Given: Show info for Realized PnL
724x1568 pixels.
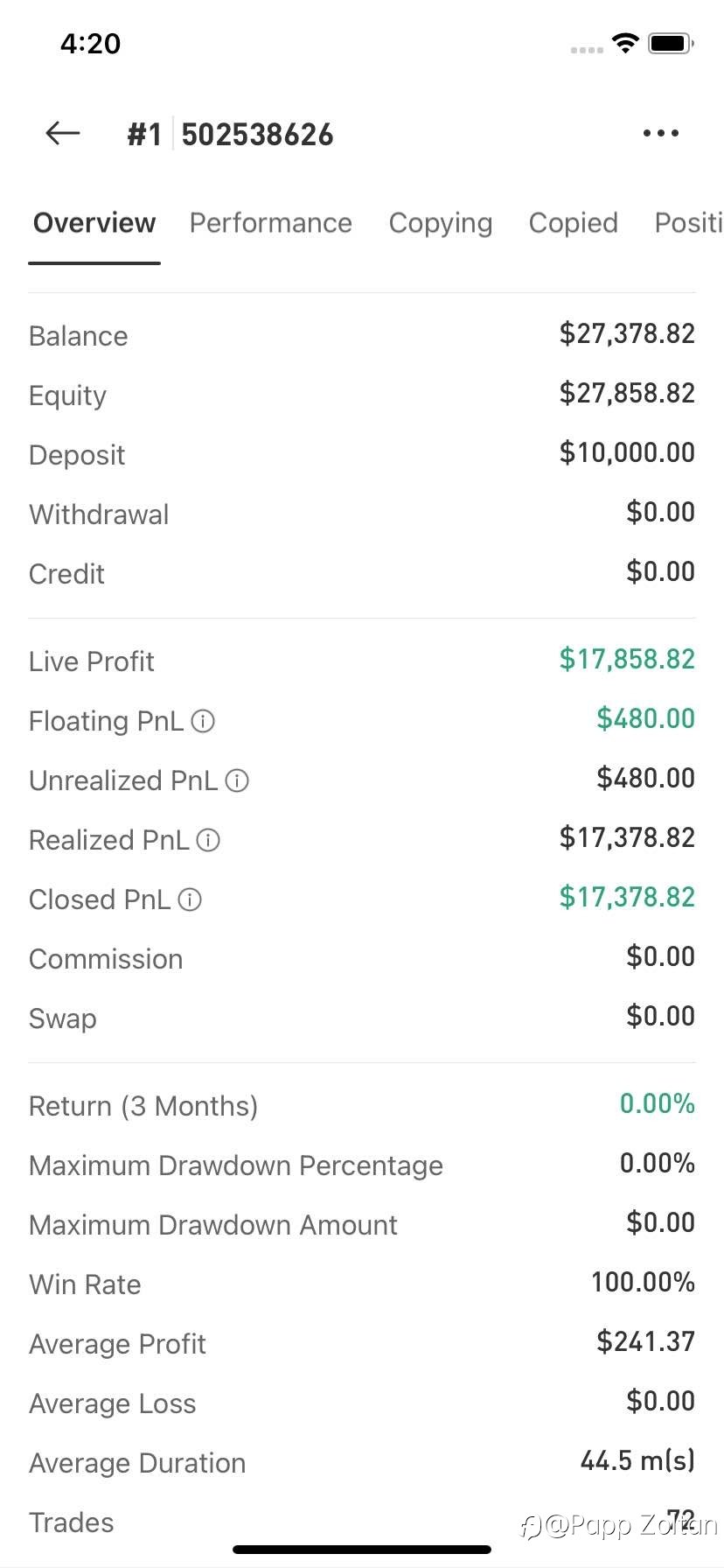Looking at the screenshot, I should pyautogui.click(x=208, y=840).
